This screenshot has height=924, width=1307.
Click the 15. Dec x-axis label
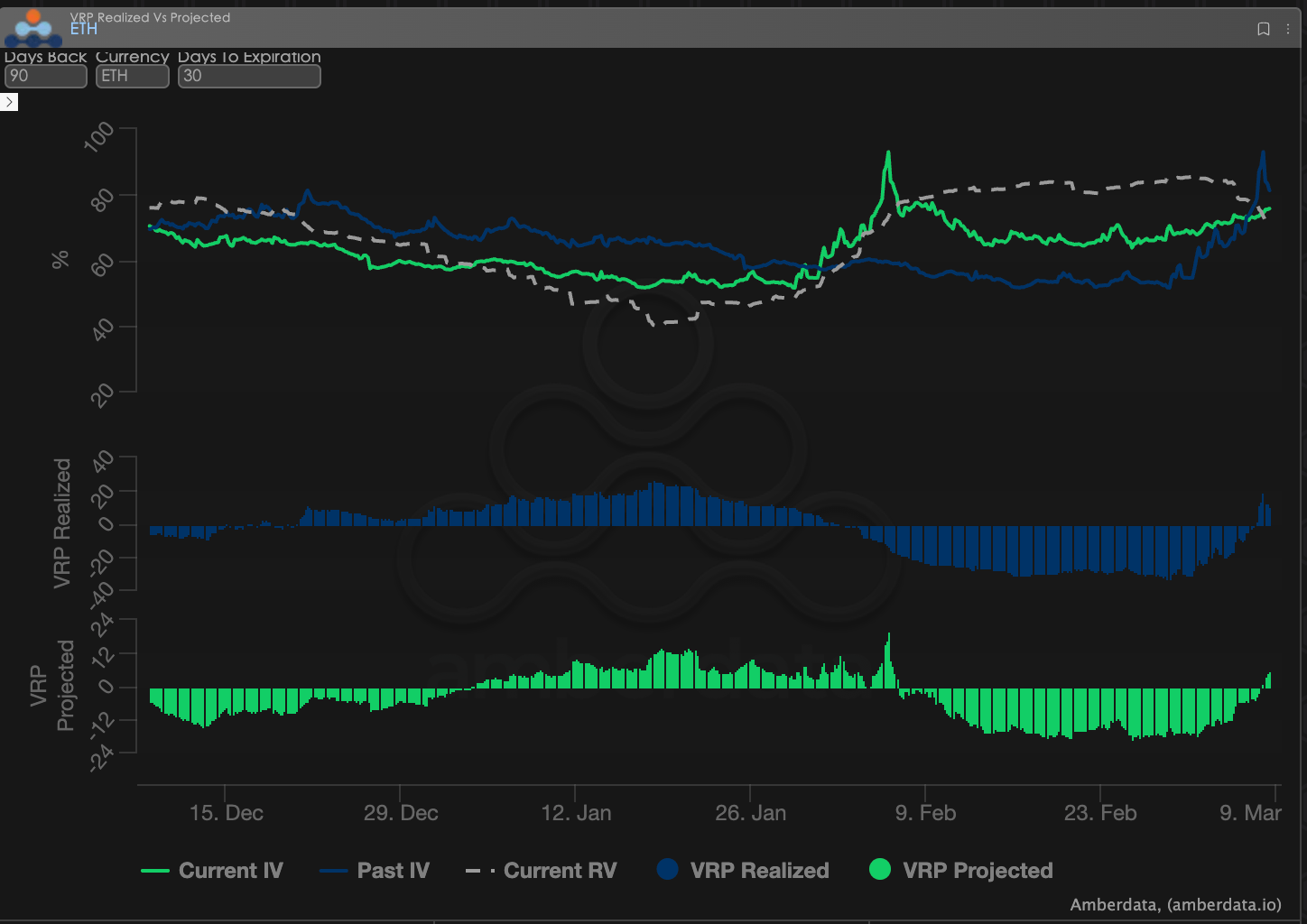click(x=227, y=813)
